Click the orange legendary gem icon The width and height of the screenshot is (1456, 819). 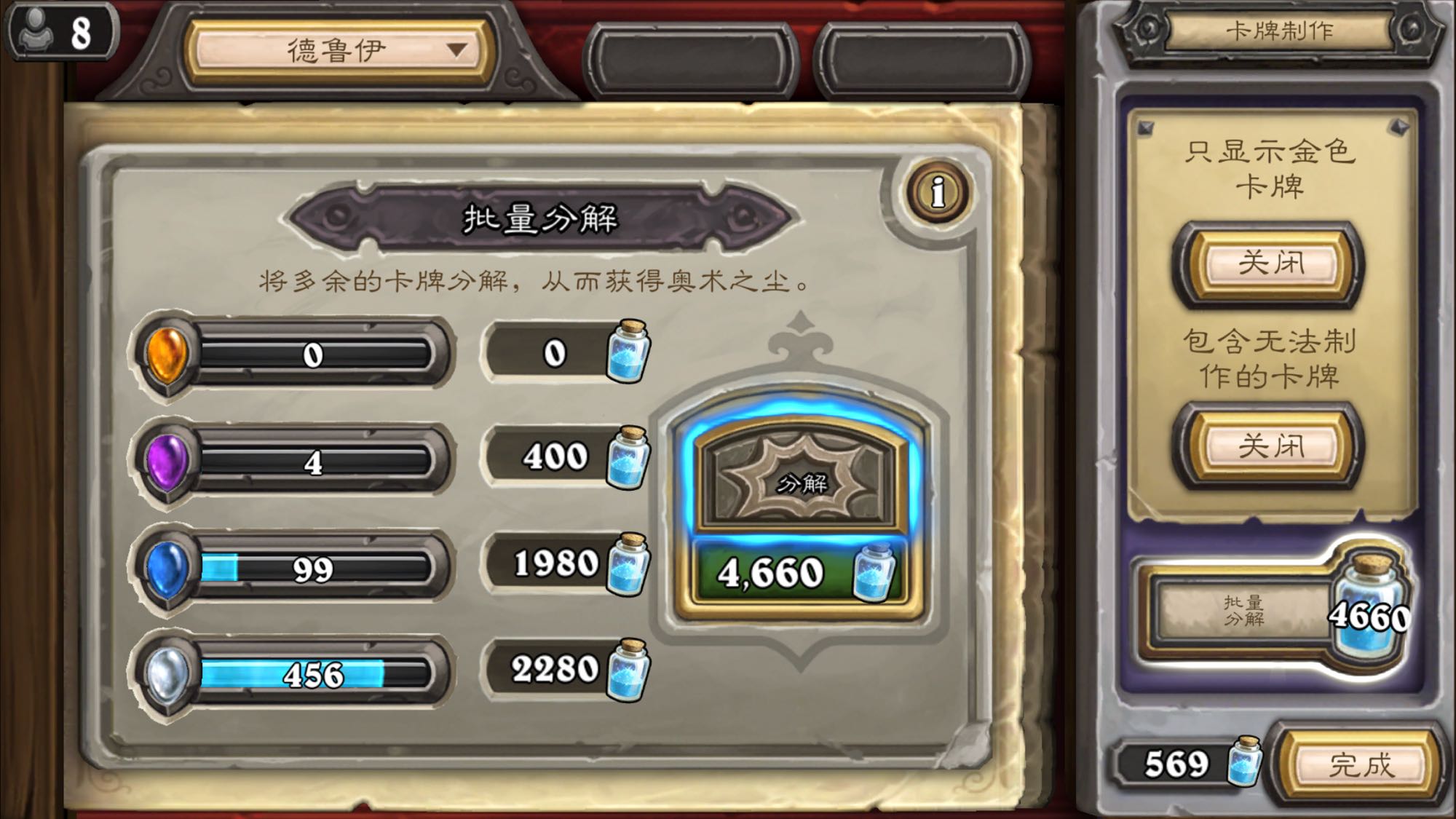pyautogui.click(x=167, y=355)
